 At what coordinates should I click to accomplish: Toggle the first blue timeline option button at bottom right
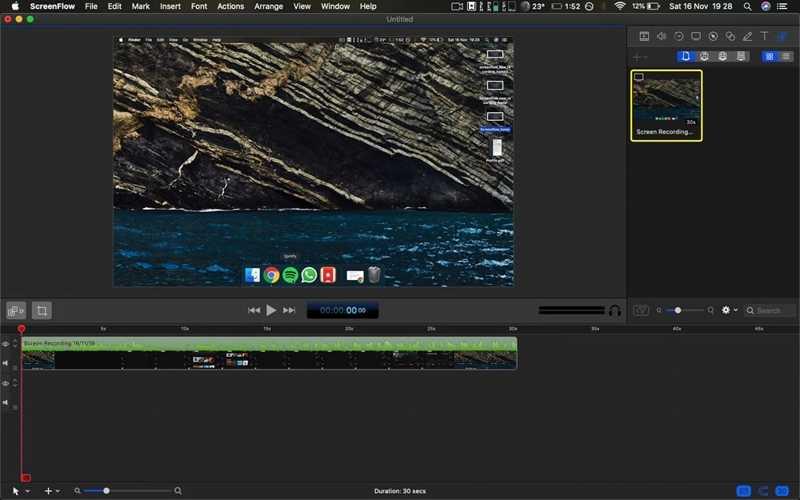744,491
